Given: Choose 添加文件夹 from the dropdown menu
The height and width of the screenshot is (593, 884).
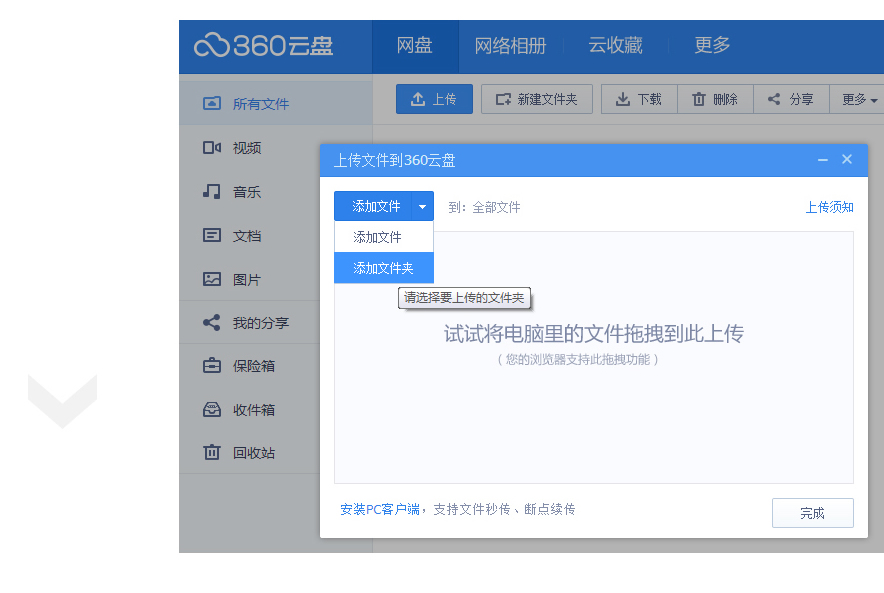Looking at the screenshot, I should coord(384,268).
